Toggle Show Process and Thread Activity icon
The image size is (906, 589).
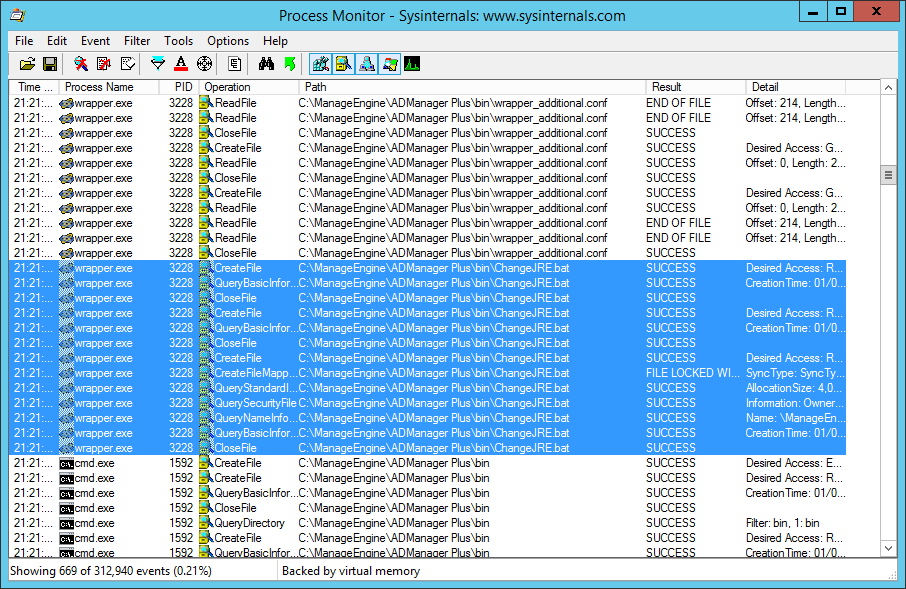coord(389,64)
